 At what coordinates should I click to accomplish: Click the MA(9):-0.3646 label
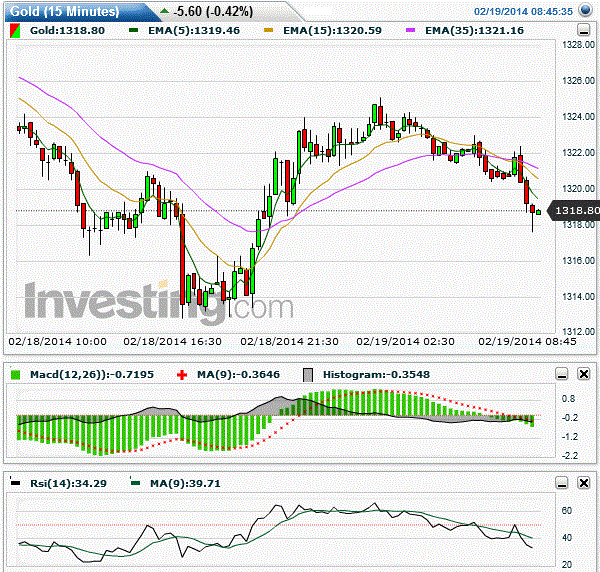pyautogui.click(x=238, y=374)
